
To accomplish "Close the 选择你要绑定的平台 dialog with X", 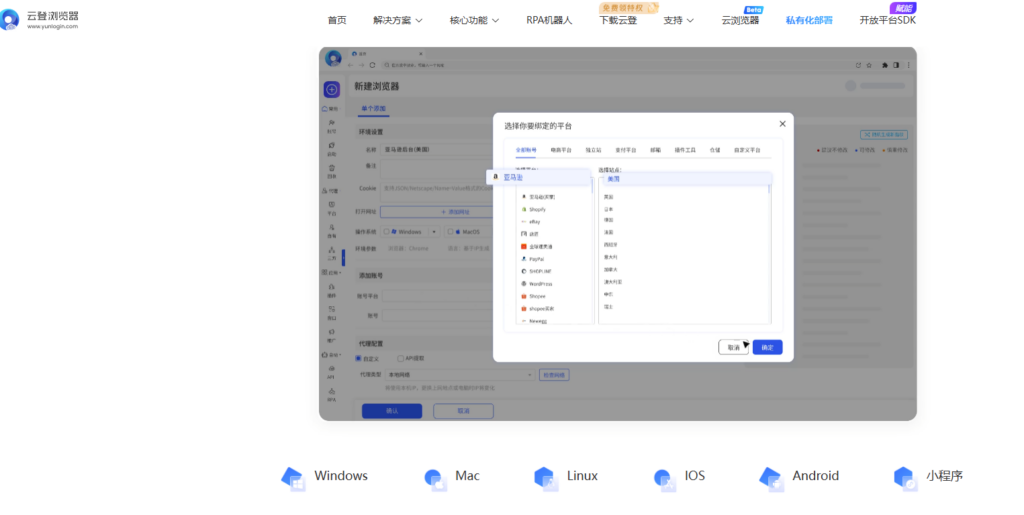I will point(782,124).
